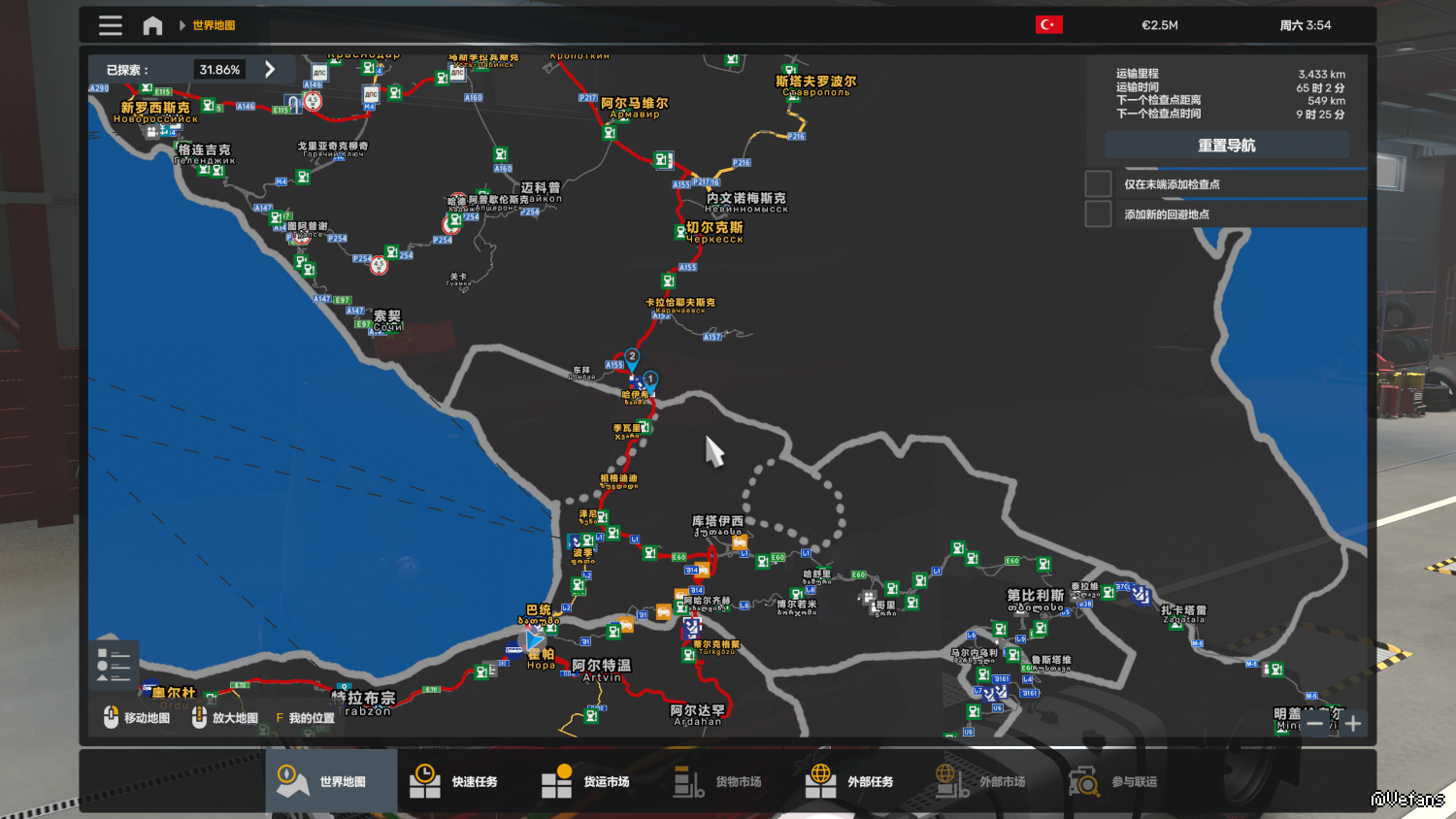This screenshot has width=1456, height=819.
Task: Click the Turkey flag icon
Action: click(x=1049, y=25)
